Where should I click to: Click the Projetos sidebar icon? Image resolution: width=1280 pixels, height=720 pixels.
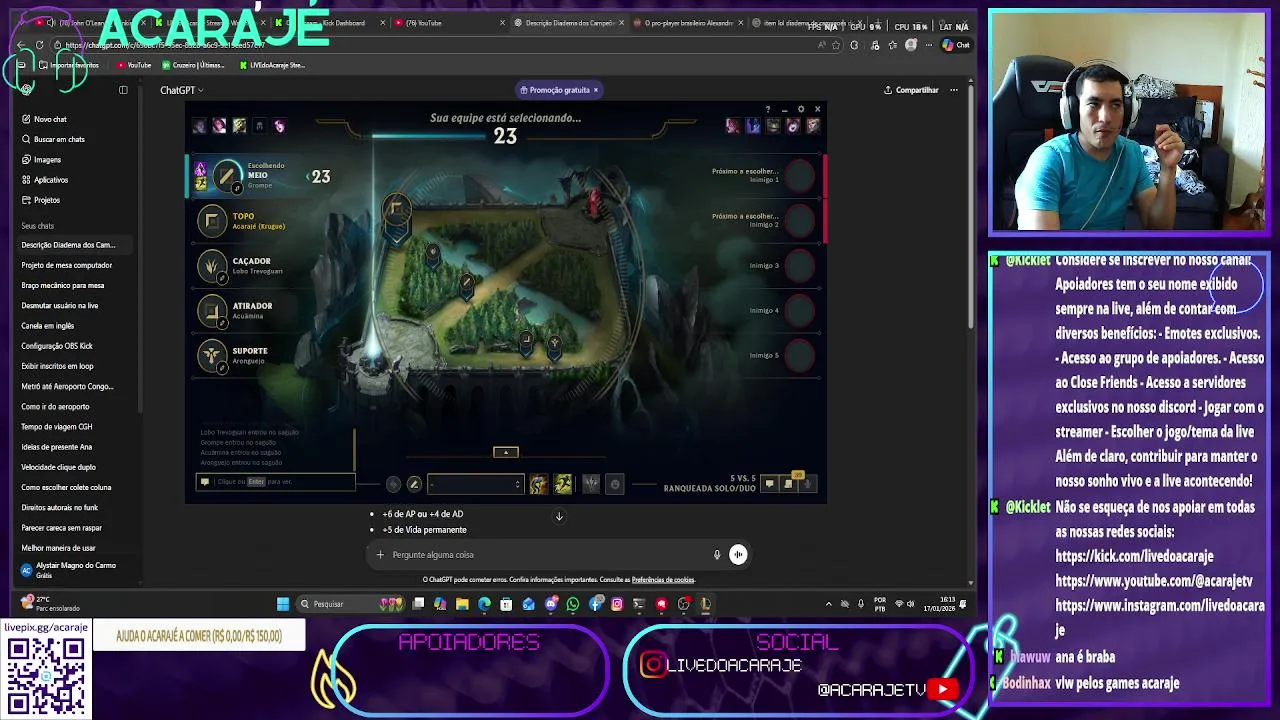[x=26, y=200]
